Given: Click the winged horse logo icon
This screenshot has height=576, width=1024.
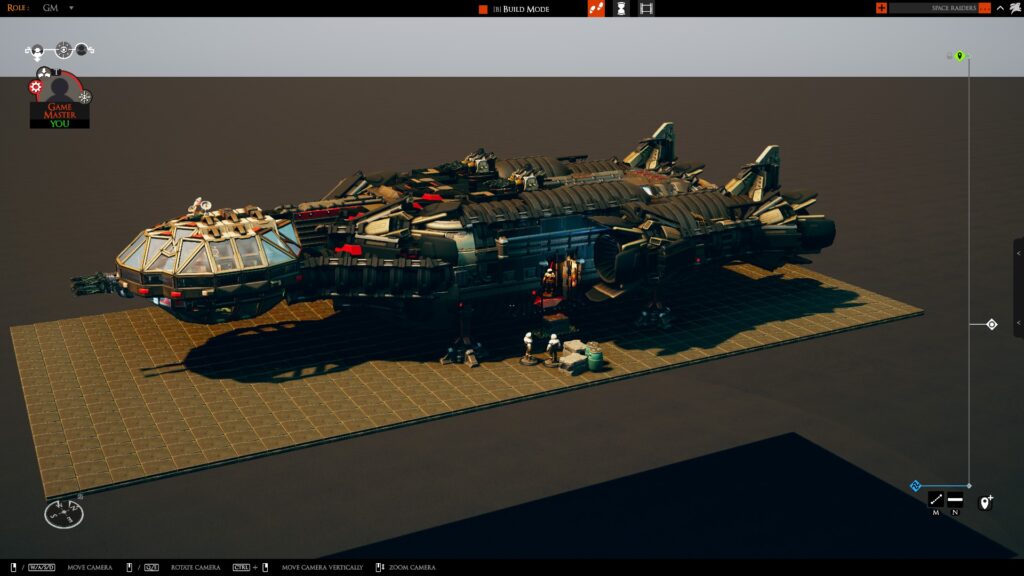Looking at the screenshot, I should [x=1015, y=8].
